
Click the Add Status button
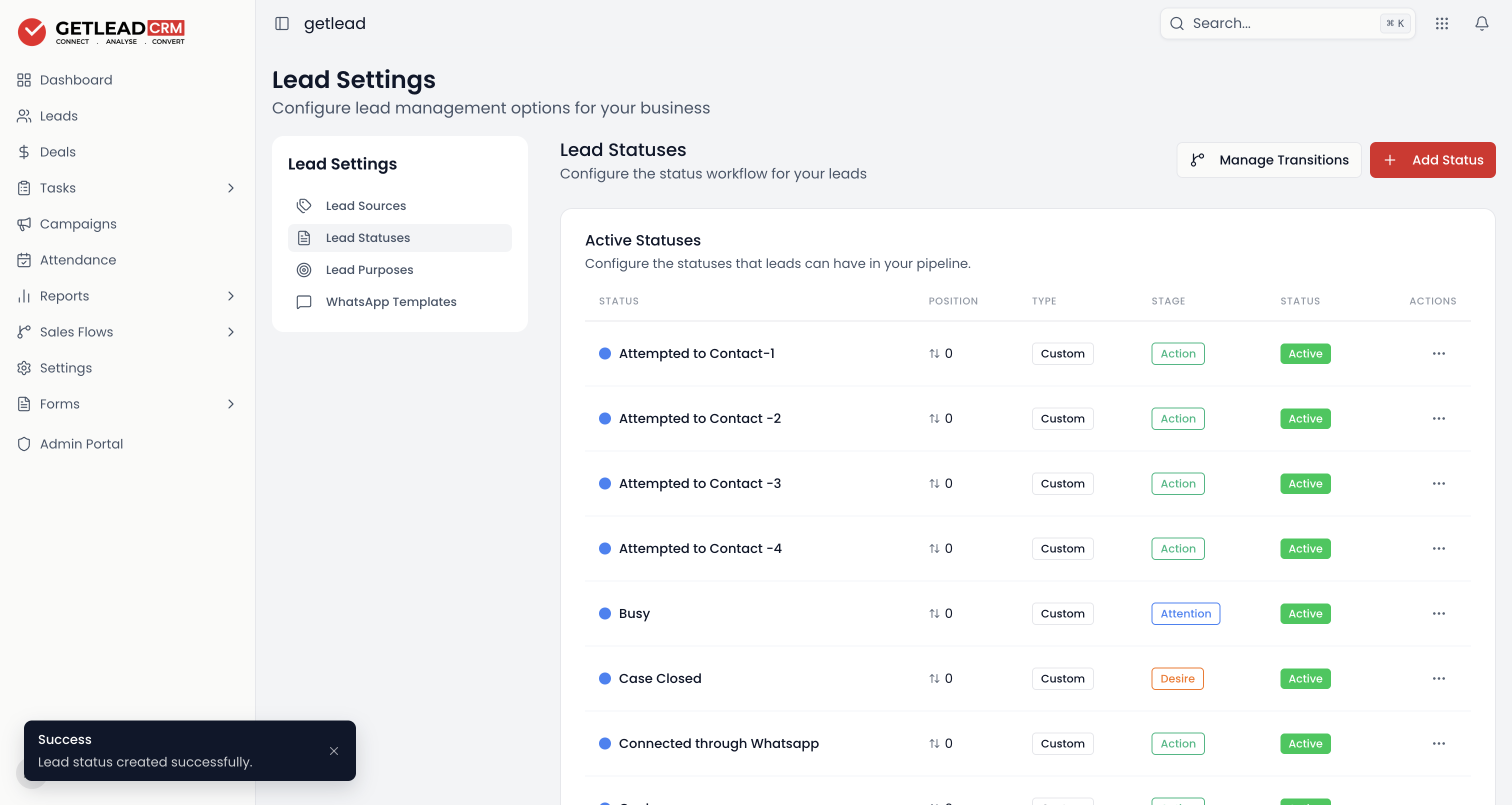click(x=1432, y=159)
